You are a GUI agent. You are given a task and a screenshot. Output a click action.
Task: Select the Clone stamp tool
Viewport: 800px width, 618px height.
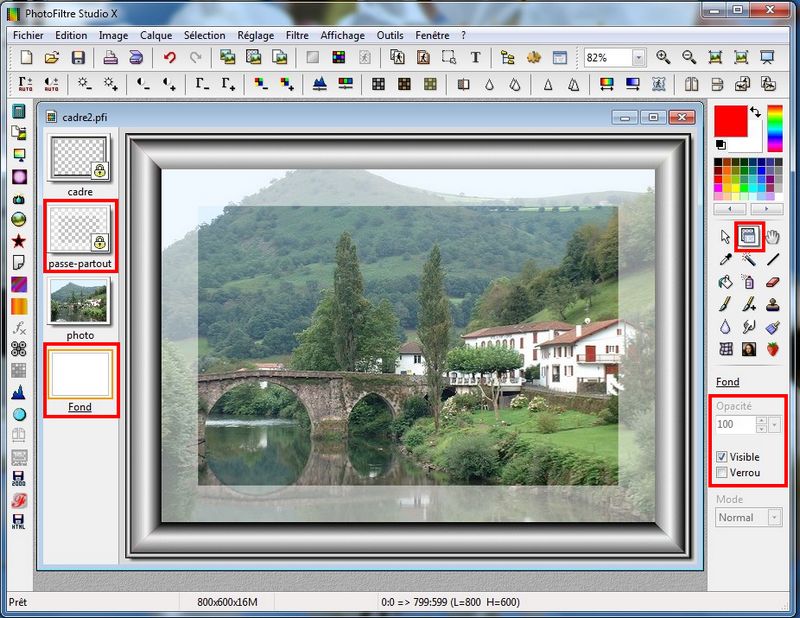(x=773, y=304)
